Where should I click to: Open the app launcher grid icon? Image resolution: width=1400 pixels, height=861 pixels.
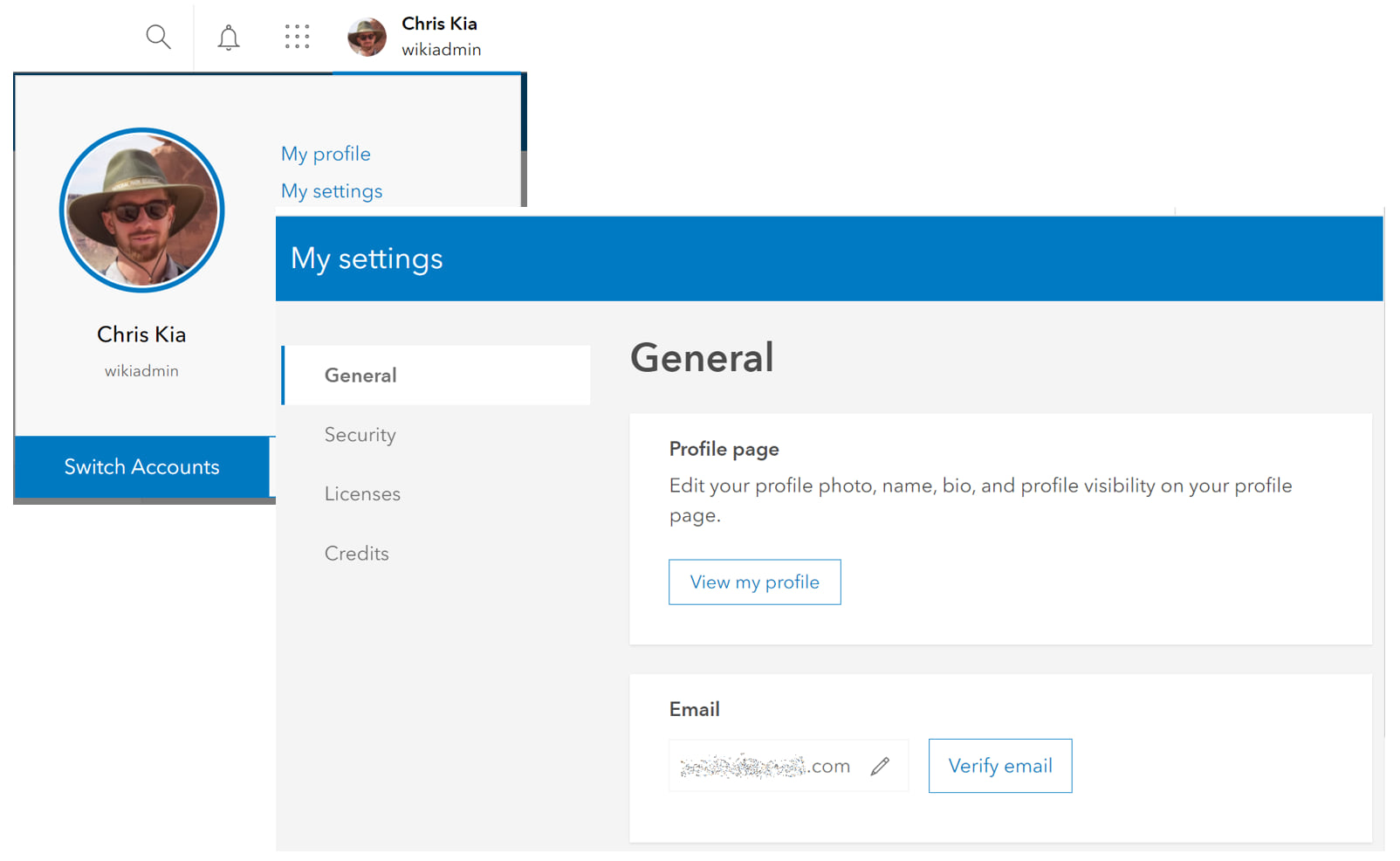[x=297, y=37]
